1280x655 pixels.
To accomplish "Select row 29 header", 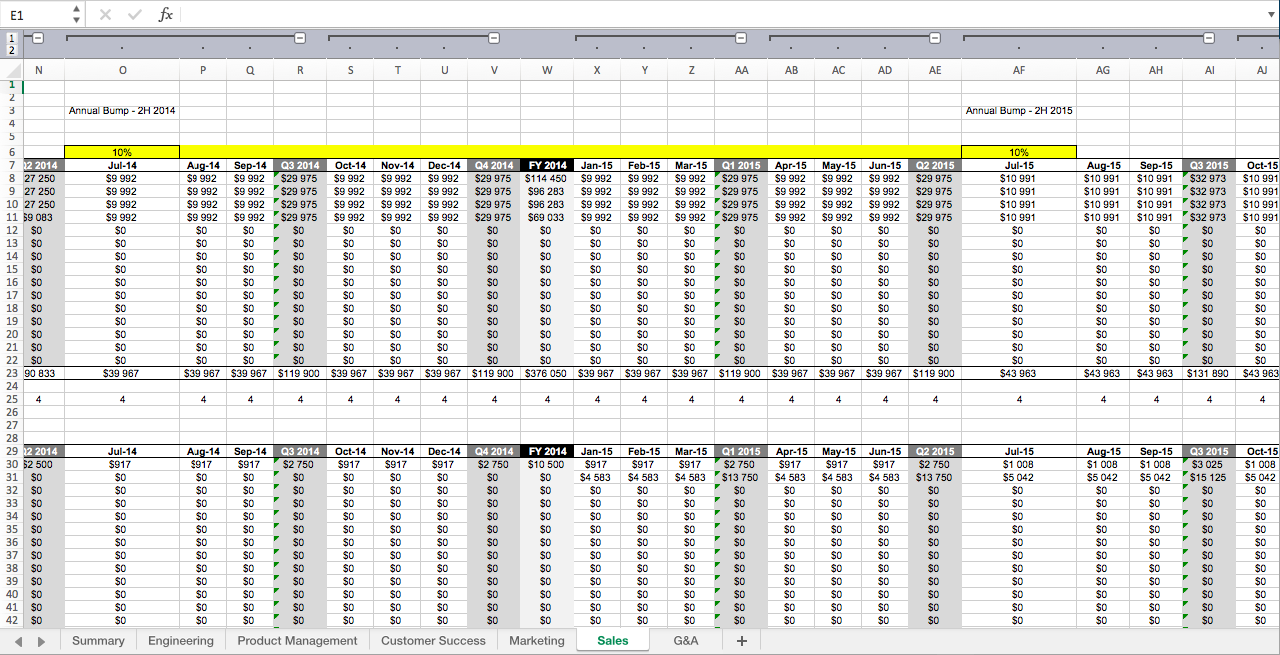I will point(11,452).
